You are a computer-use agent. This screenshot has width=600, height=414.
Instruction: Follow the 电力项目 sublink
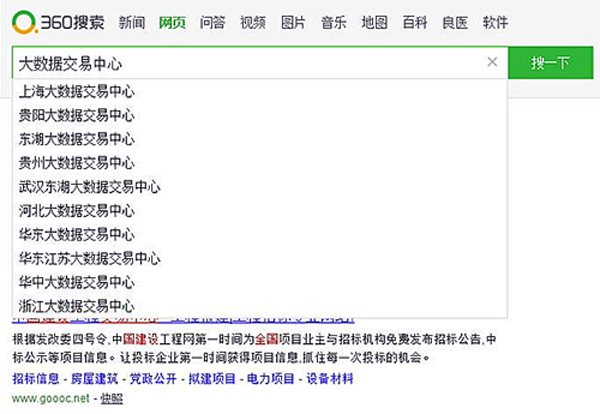coord(271,379)
